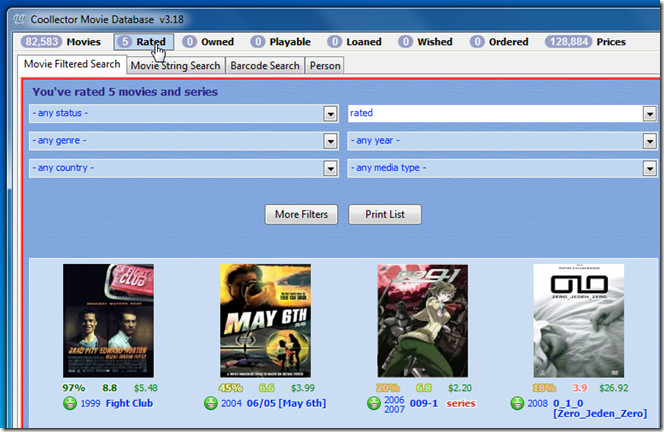Show the Loaned movies tab
This screenshot has height=432, width=664.
point(354,42)
